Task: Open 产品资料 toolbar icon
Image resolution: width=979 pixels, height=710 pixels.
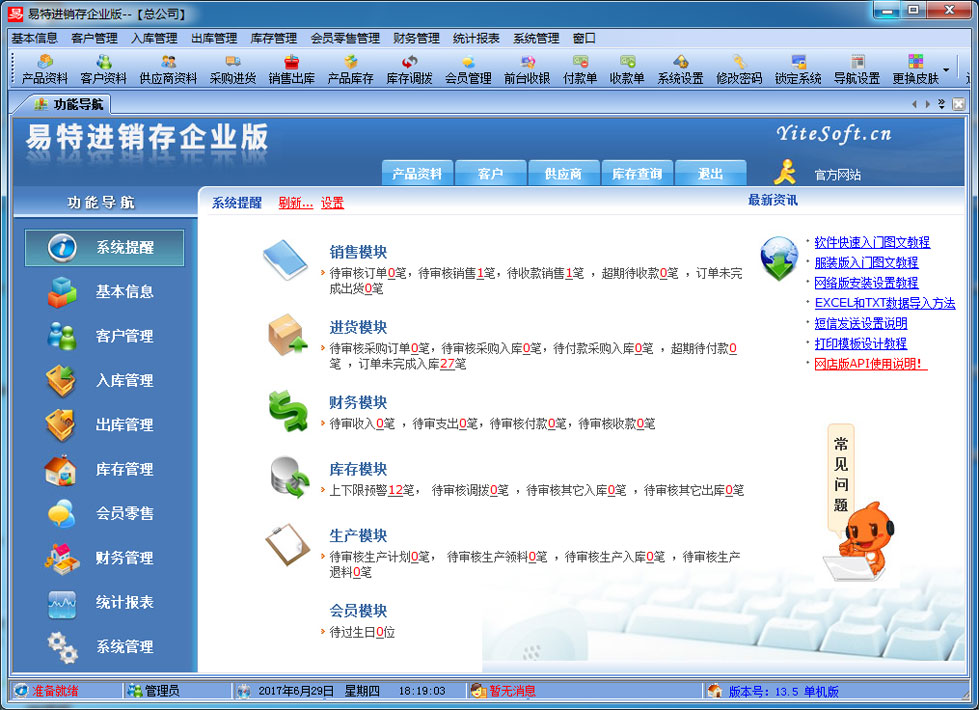Action: click(45, 69)
